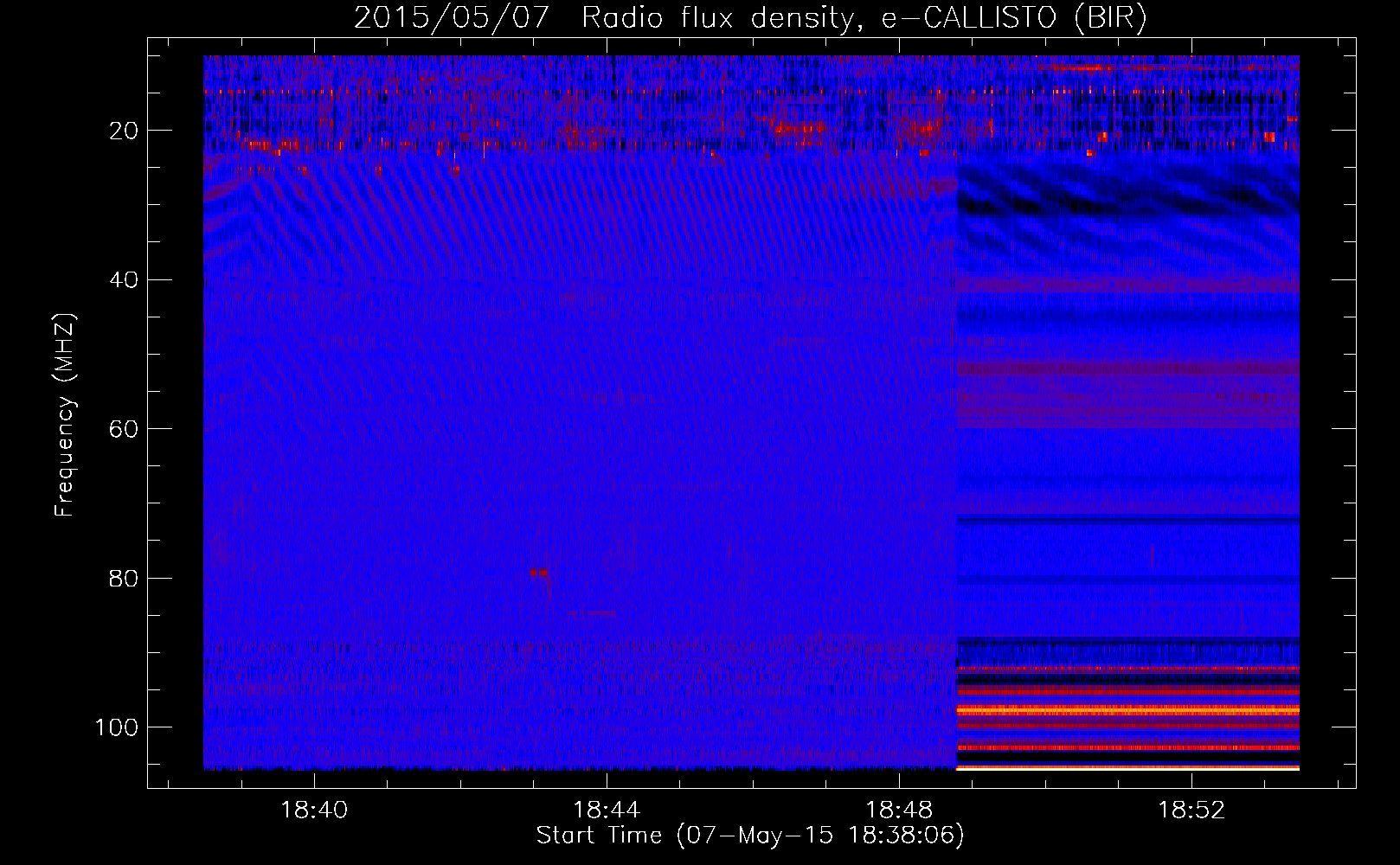Click the 40 MHz frequency tick label
Image resolution: width=1400 pixels, height=865 pixels.
coord(124,280)
